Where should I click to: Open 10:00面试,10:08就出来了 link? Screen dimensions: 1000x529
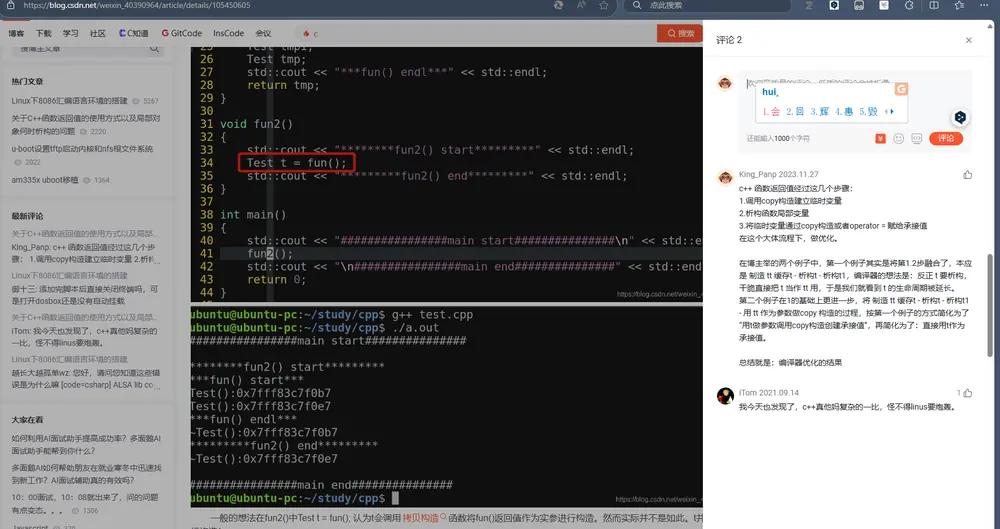(x=85, y=503)
